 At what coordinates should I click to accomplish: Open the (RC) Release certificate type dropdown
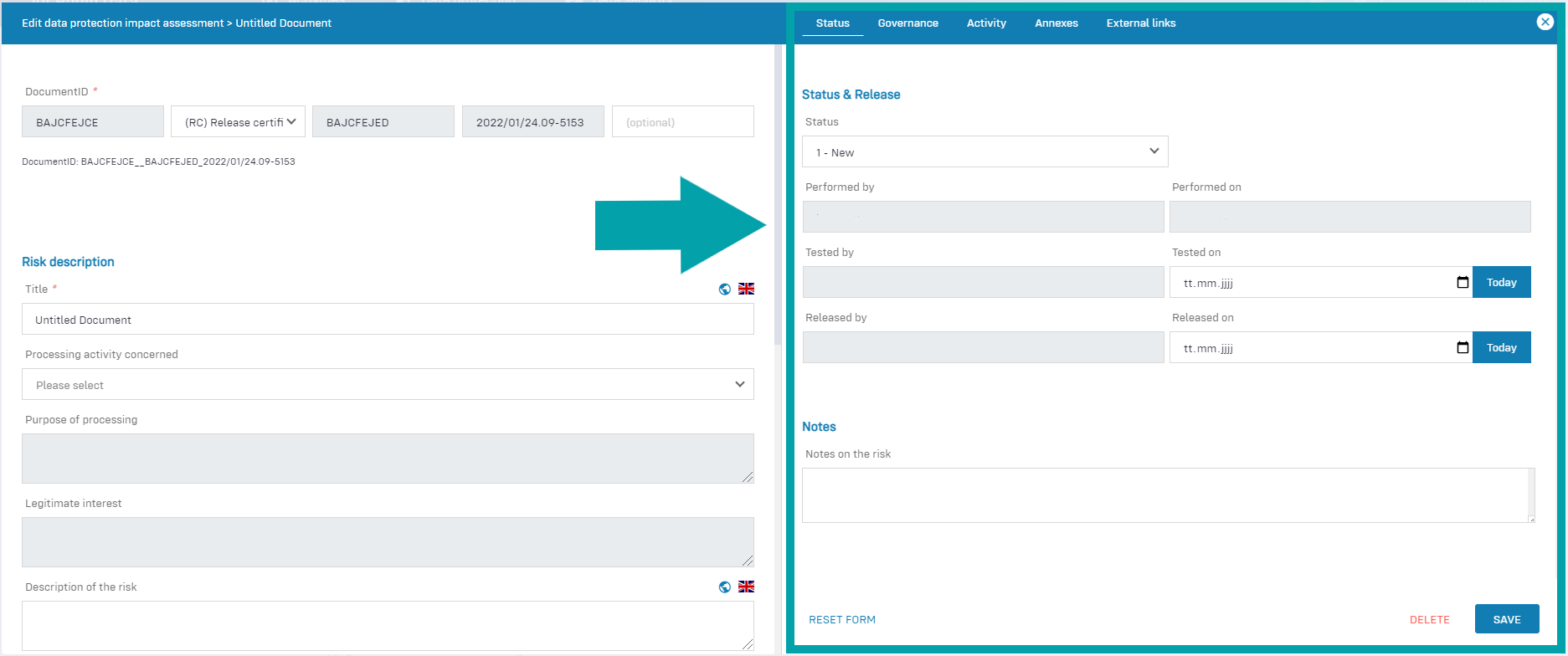[x=239, y=122]
